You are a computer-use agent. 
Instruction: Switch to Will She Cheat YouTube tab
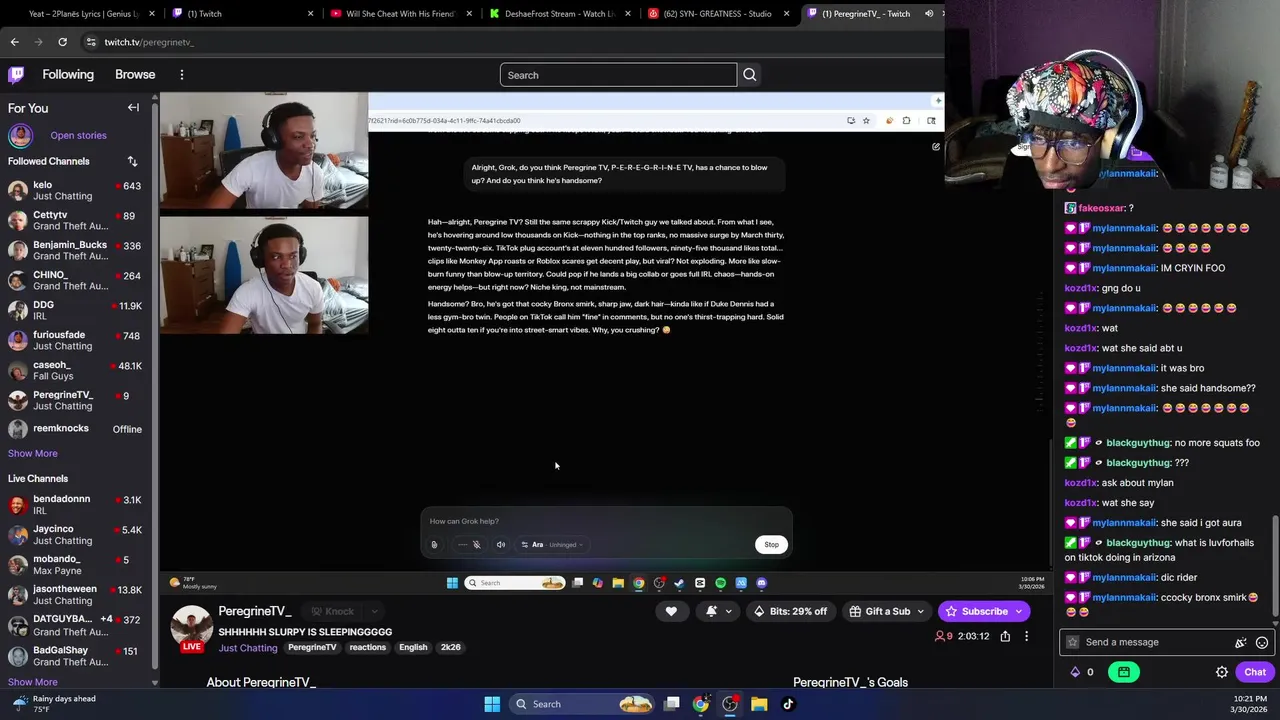[x=400, y=14]
